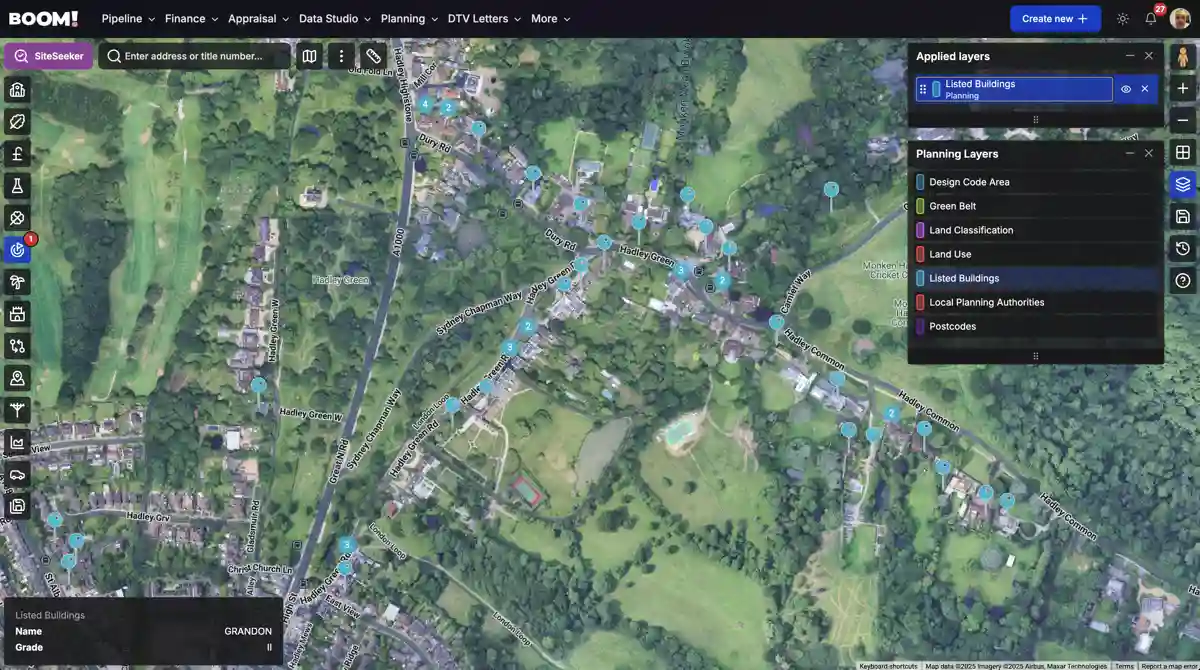Open the three-dot options menu

pos(342,57)
